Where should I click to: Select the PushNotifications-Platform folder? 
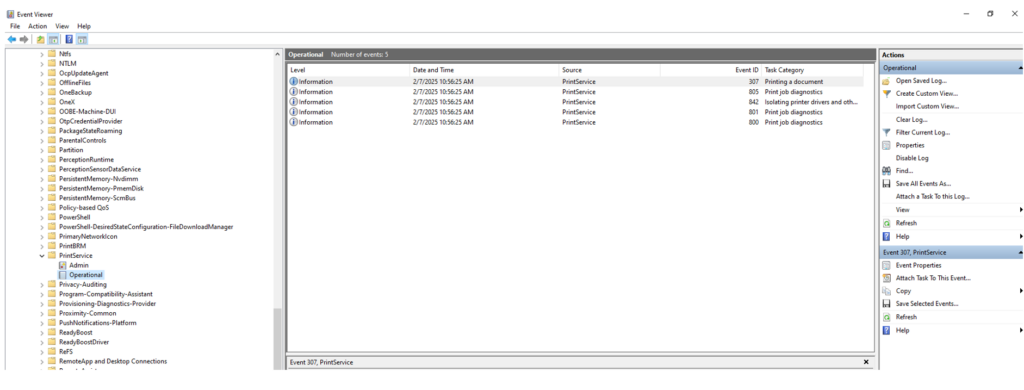(97, 323)
